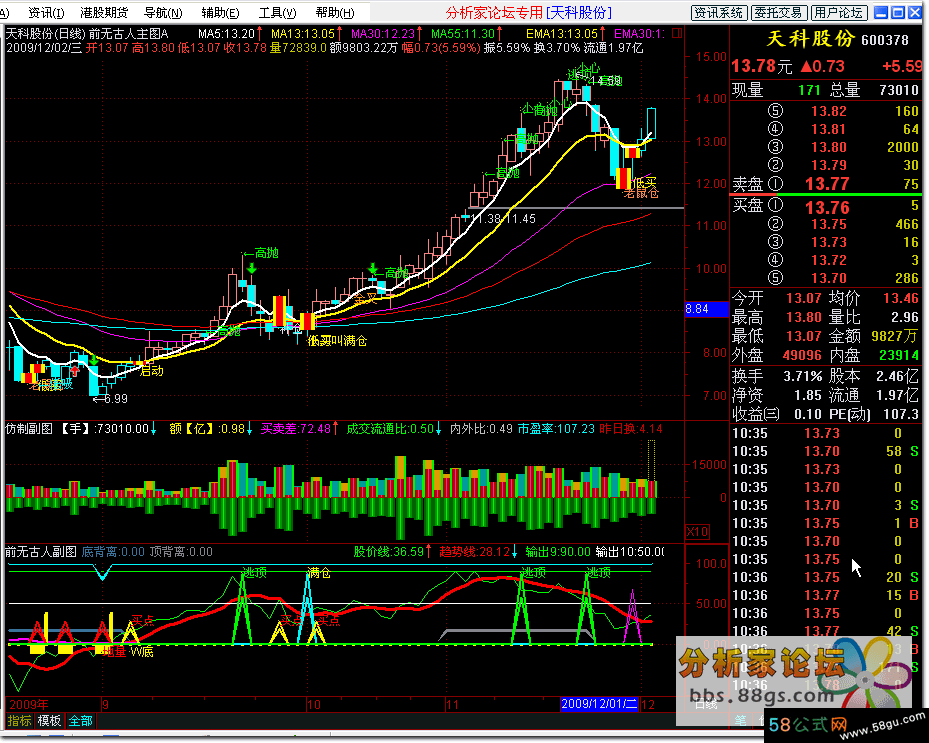This screenshot has width=929, height=743.
Task: Switch to the 模板 tab
Action: coord(49,721)
